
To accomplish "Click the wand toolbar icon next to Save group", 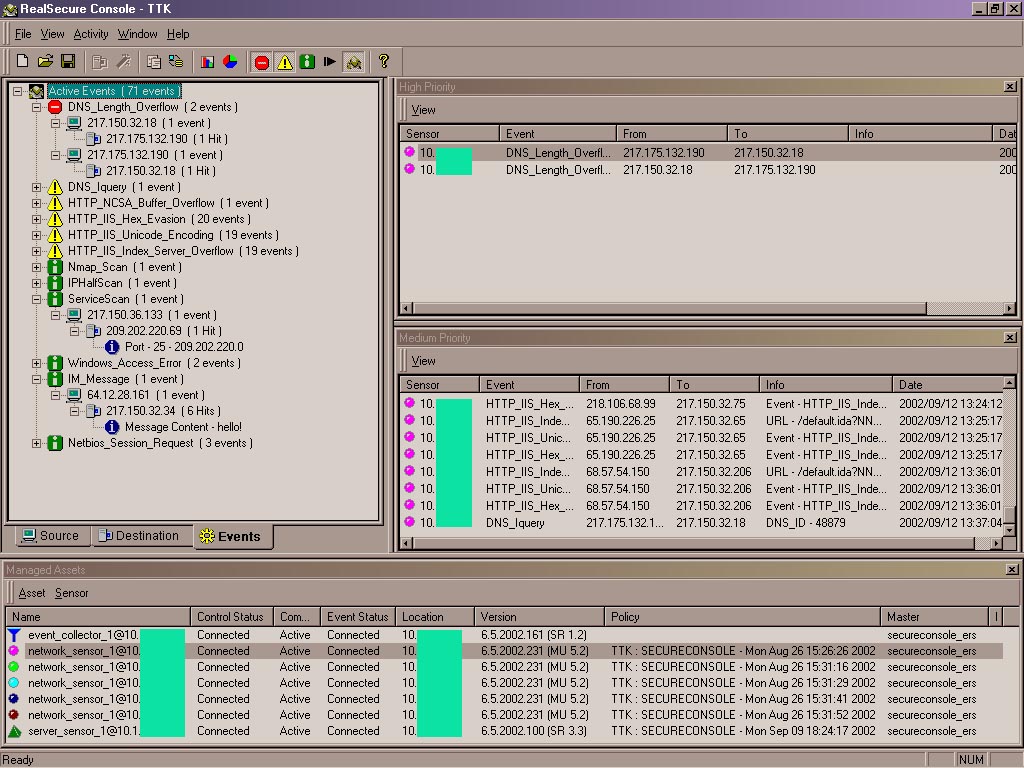I will (x=123, y=62).
